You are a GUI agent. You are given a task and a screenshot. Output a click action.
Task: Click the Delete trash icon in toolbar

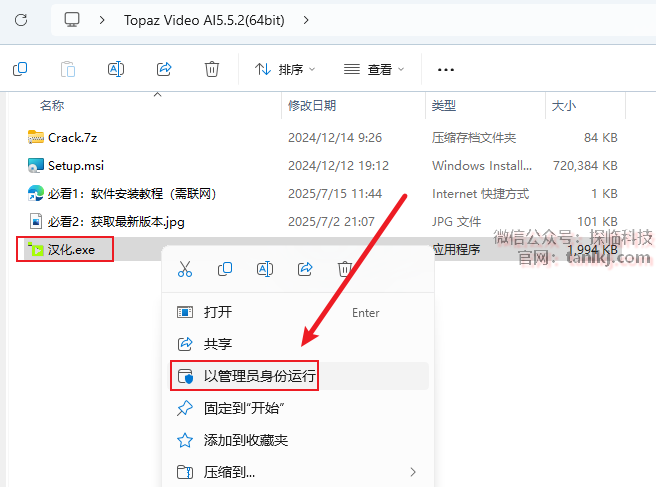(x=212, y=69)
